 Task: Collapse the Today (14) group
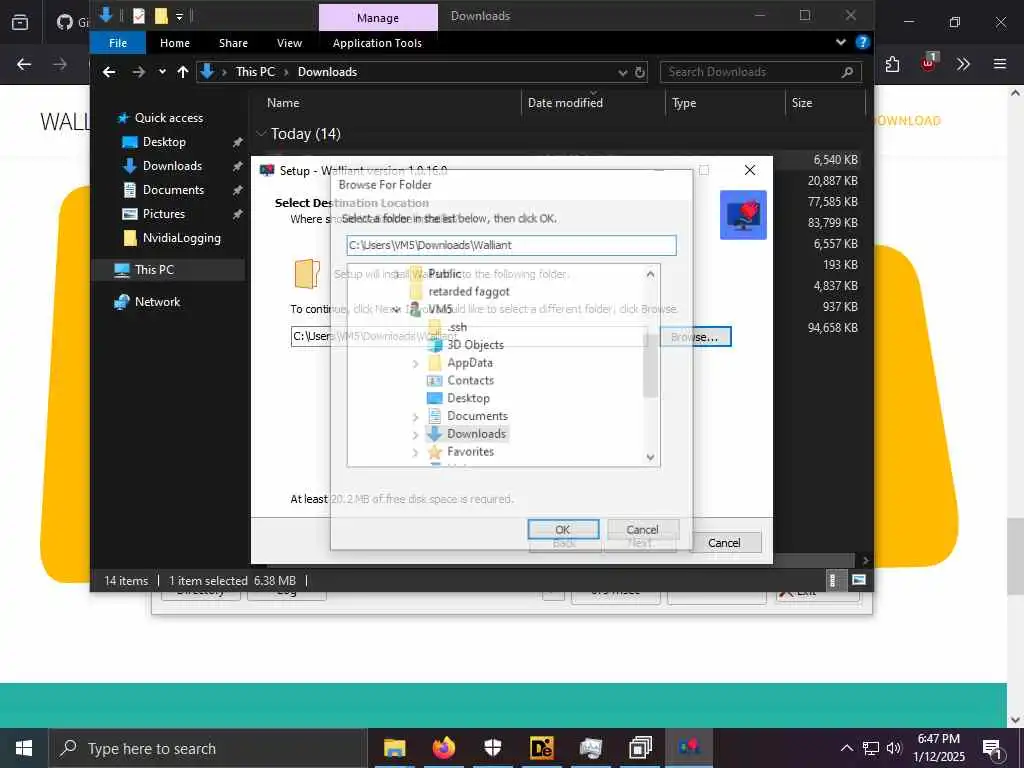[262, 134]
